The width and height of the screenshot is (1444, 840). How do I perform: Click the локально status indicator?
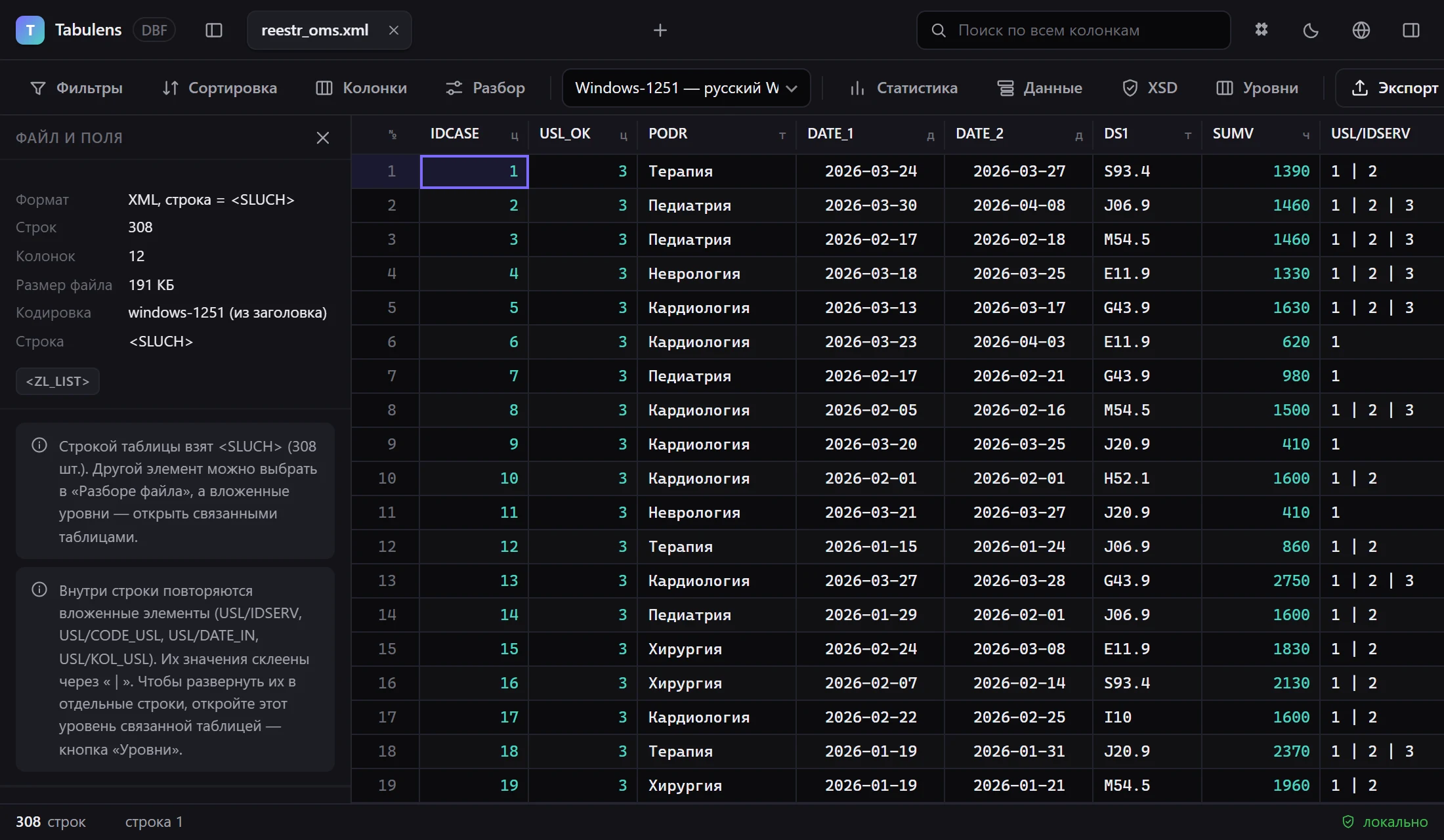coord(1385,822)
